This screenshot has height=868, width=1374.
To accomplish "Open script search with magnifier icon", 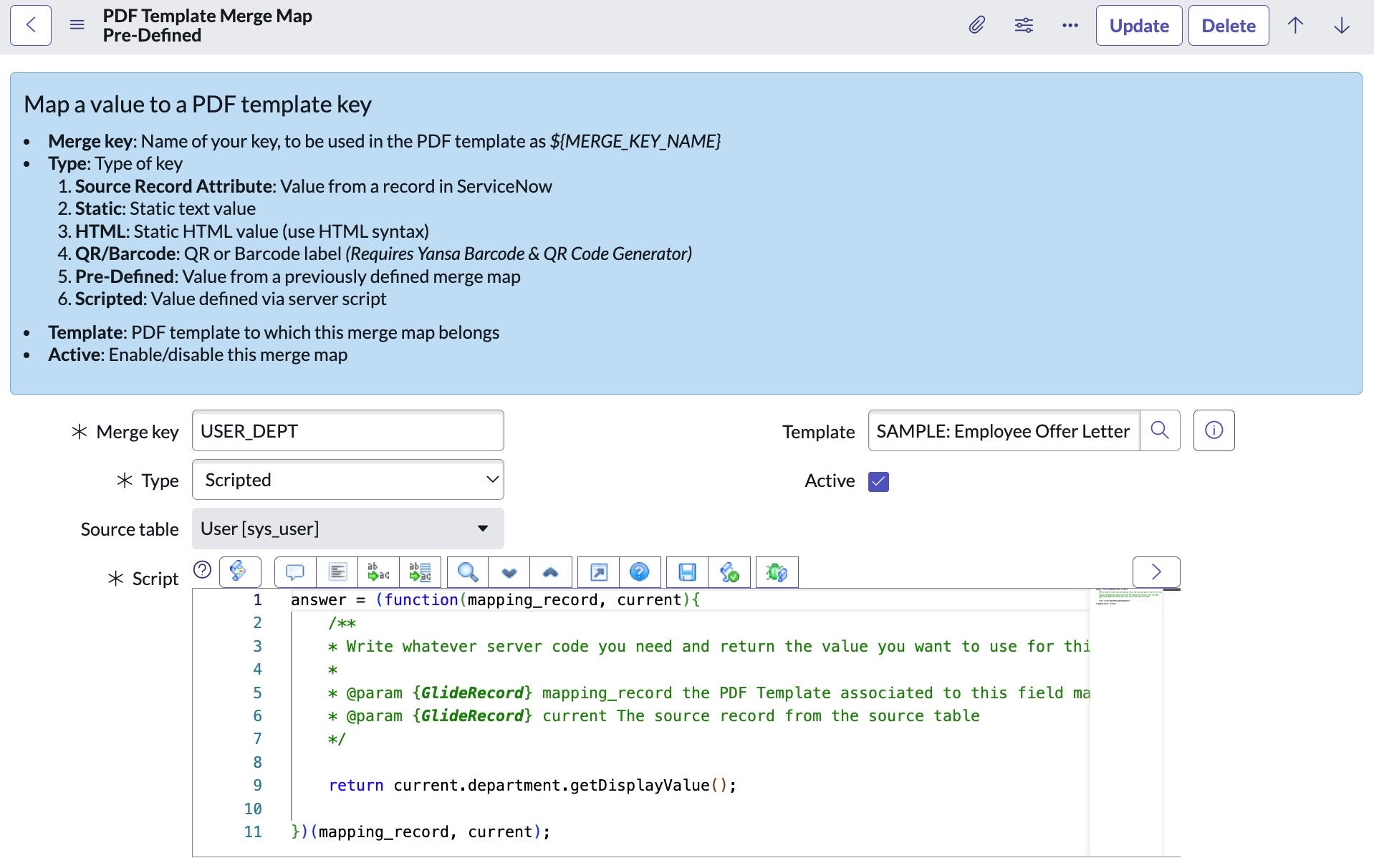I will pos(468,572).
